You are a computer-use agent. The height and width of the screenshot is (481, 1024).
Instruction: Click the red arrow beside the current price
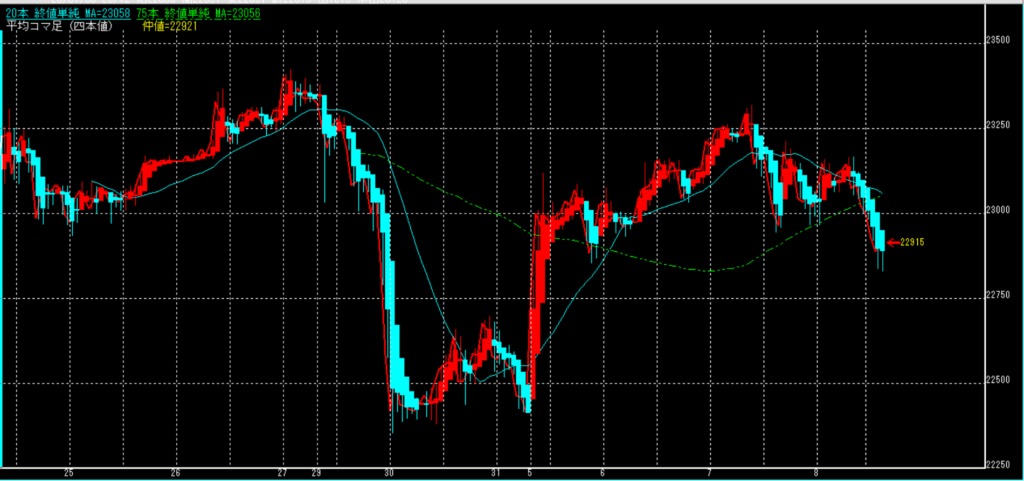click(893, 242)
